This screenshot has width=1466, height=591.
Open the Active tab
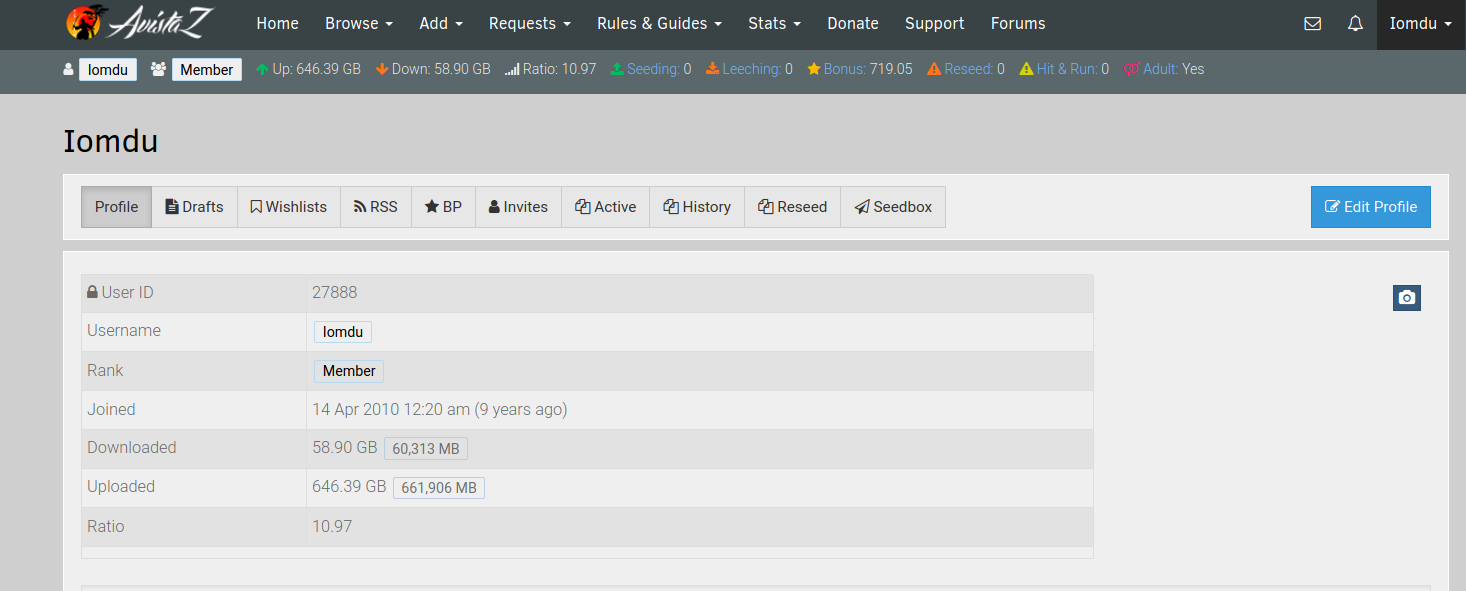606,207
